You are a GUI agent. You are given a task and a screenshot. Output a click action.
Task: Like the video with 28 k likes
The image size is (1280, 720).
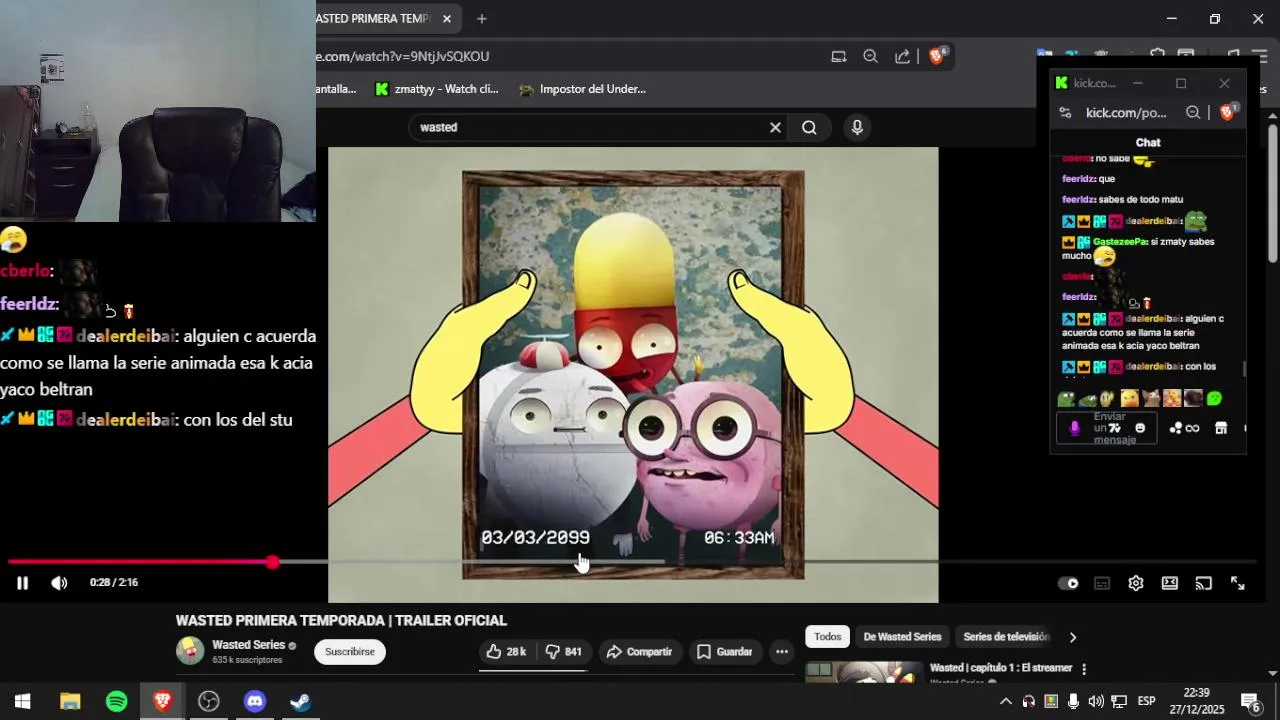[x=507, y=652]
